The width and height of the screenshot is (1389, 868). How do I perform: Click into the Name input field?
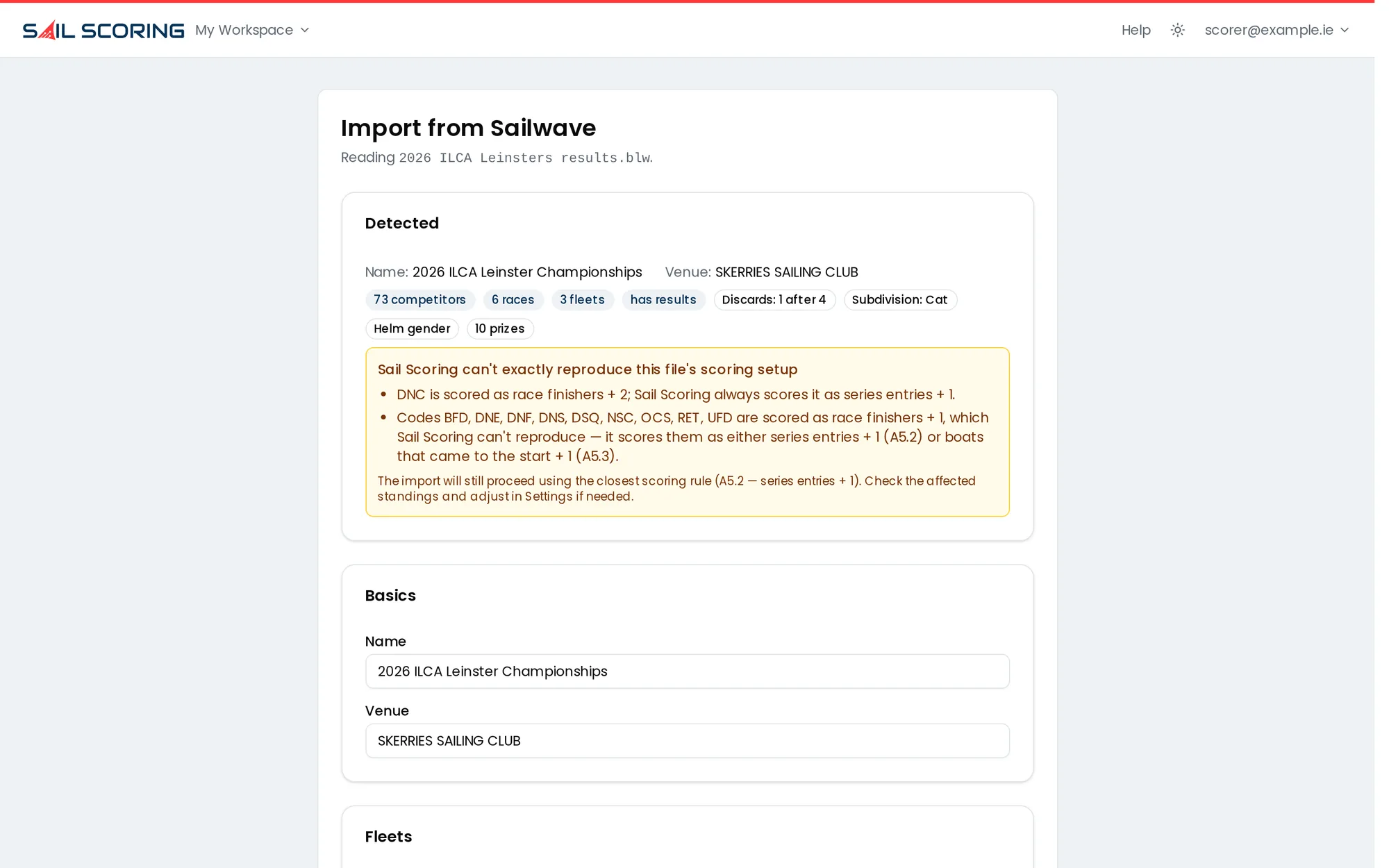(687, 671)
